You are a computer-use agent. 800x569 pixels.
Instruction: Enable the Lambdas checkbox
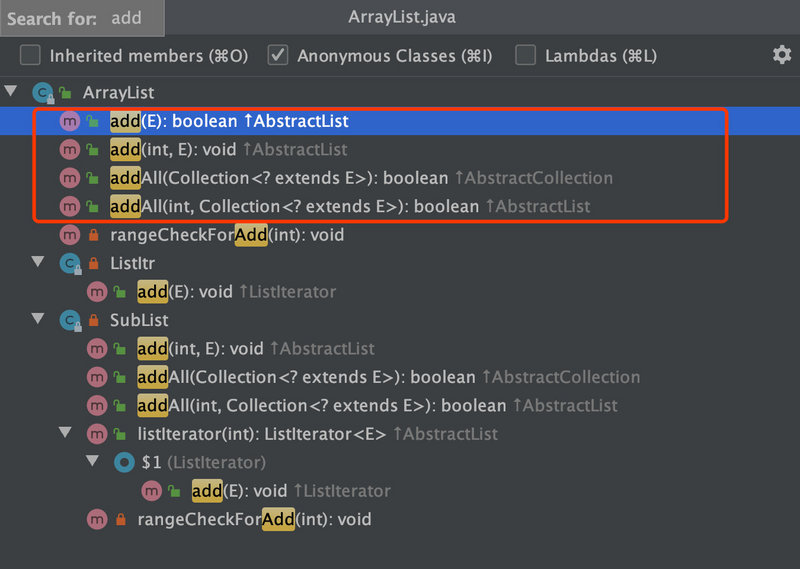click(x=526, y=56)
